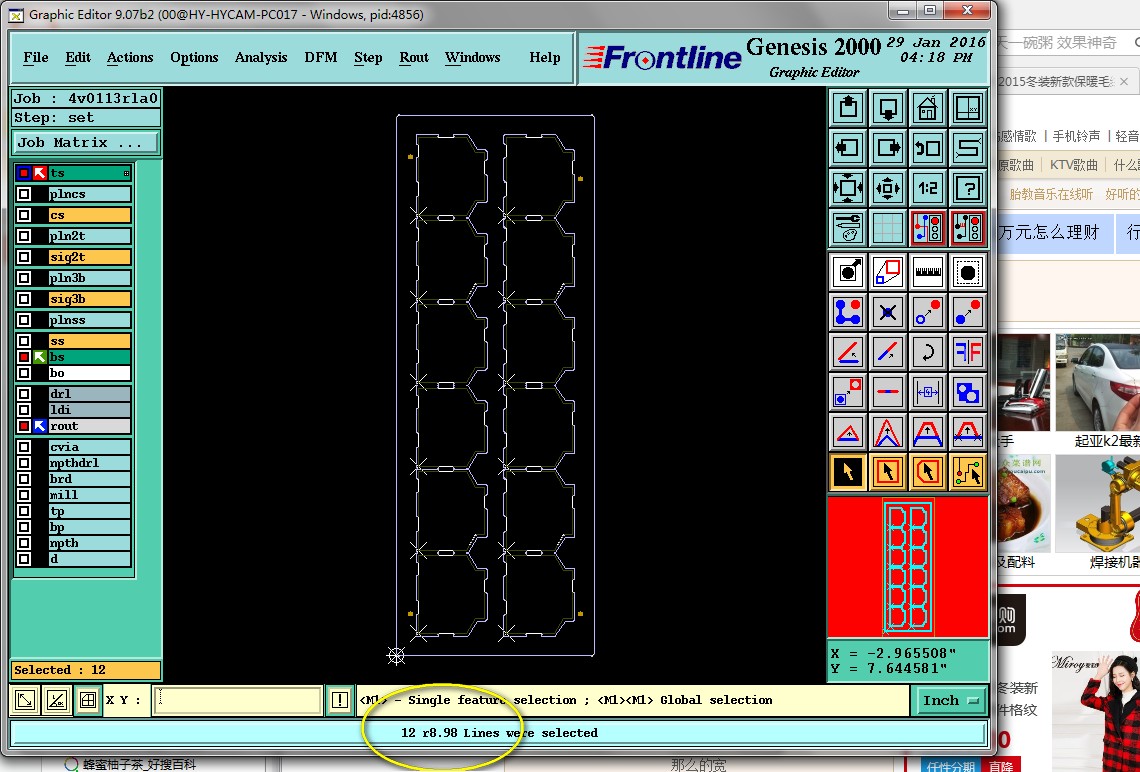
Task: Click the X Y coordinate input field
Action: point(237,700)
